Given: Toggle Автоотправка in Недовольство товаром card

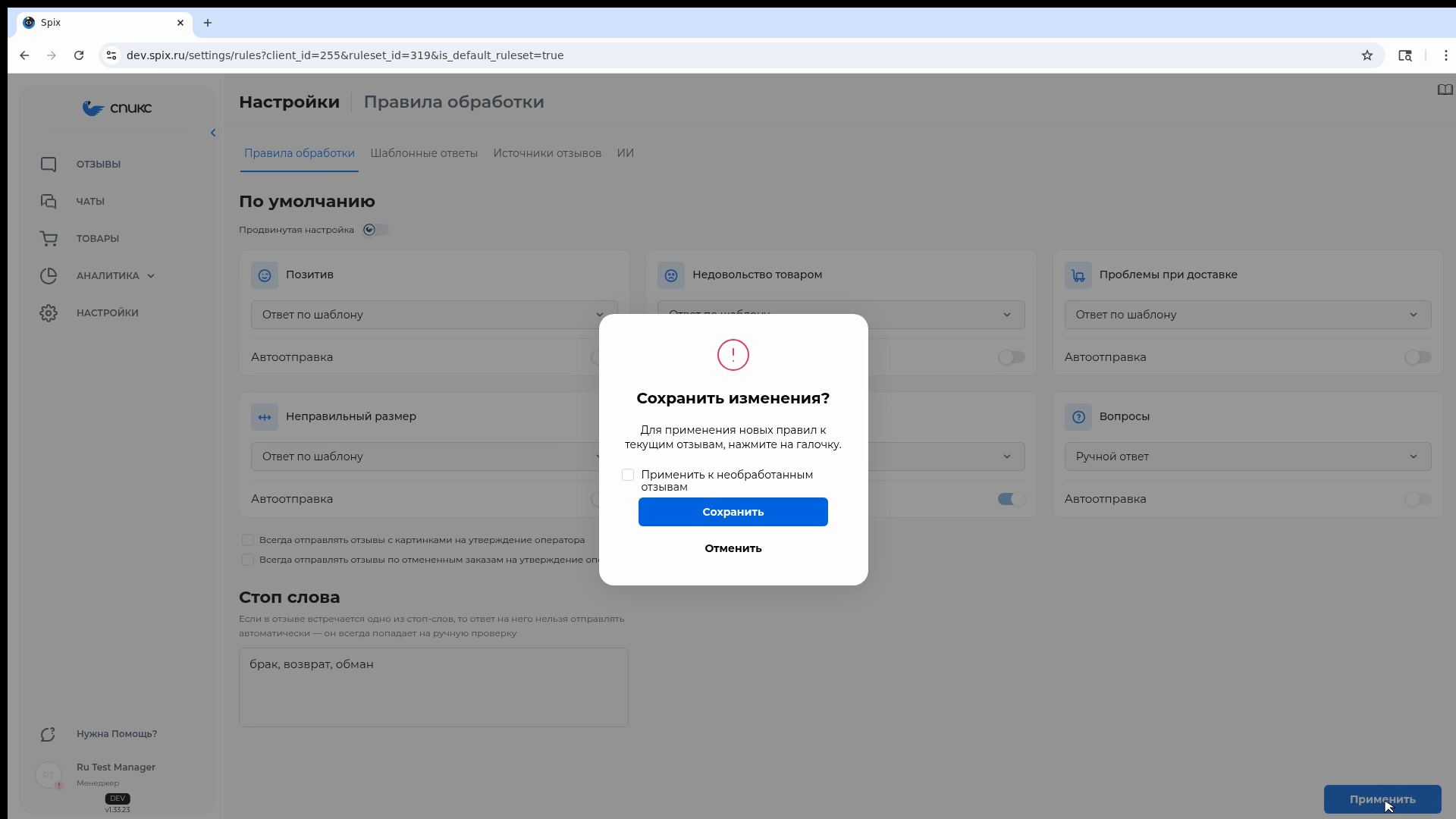Looking at the screenshot, I should [x=1012, y=357].
